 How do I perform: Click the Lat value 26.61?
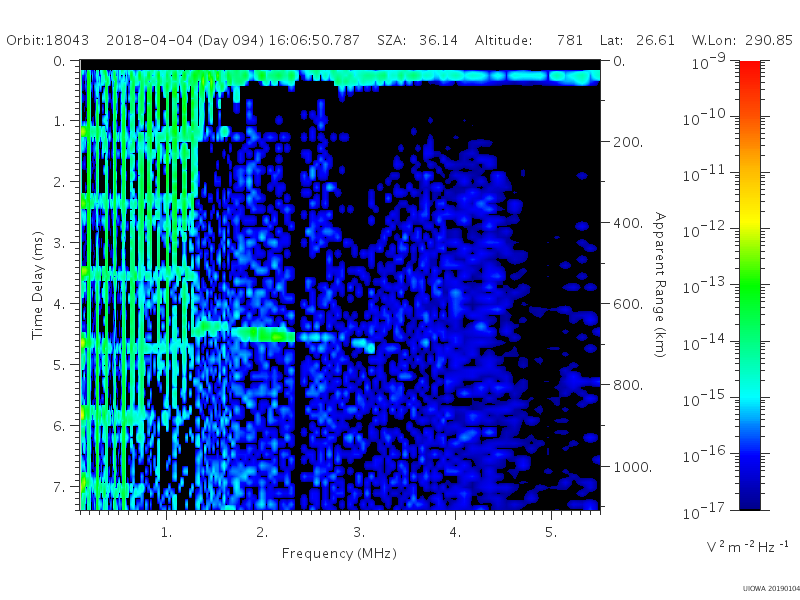point(655,40)
